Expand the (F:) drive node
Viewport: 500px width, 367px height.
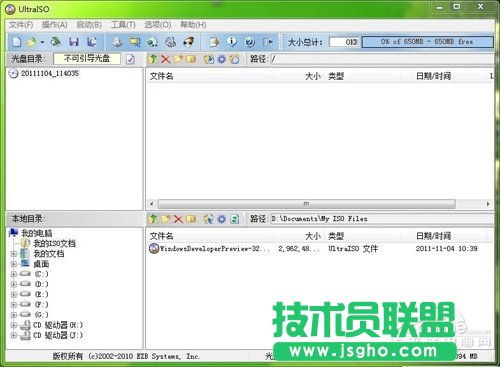click(14, 305)
